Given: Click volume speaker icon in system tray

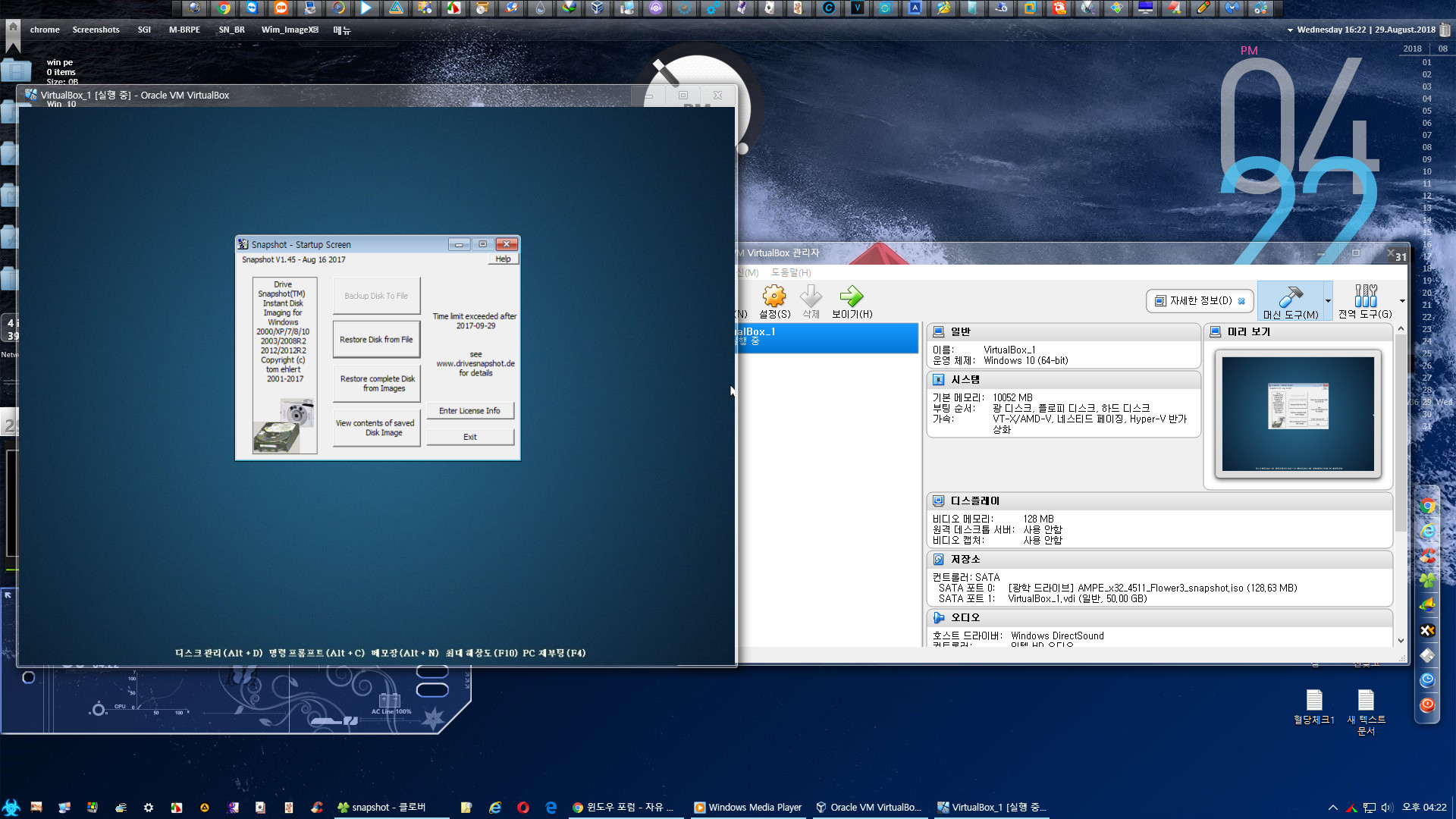Looking at the screenshot, I should tap(1387, 808).
